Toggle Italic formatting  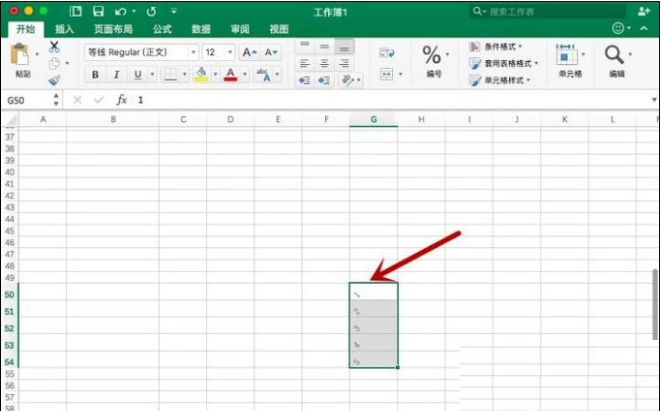coord(116,75)
